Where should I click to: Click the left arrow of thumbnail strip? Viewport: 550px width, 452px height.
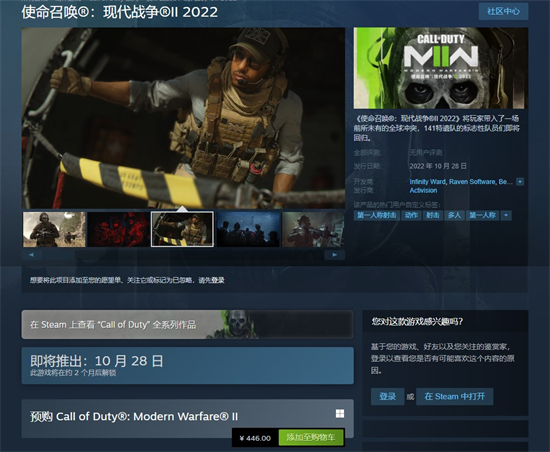coord(32,255)
